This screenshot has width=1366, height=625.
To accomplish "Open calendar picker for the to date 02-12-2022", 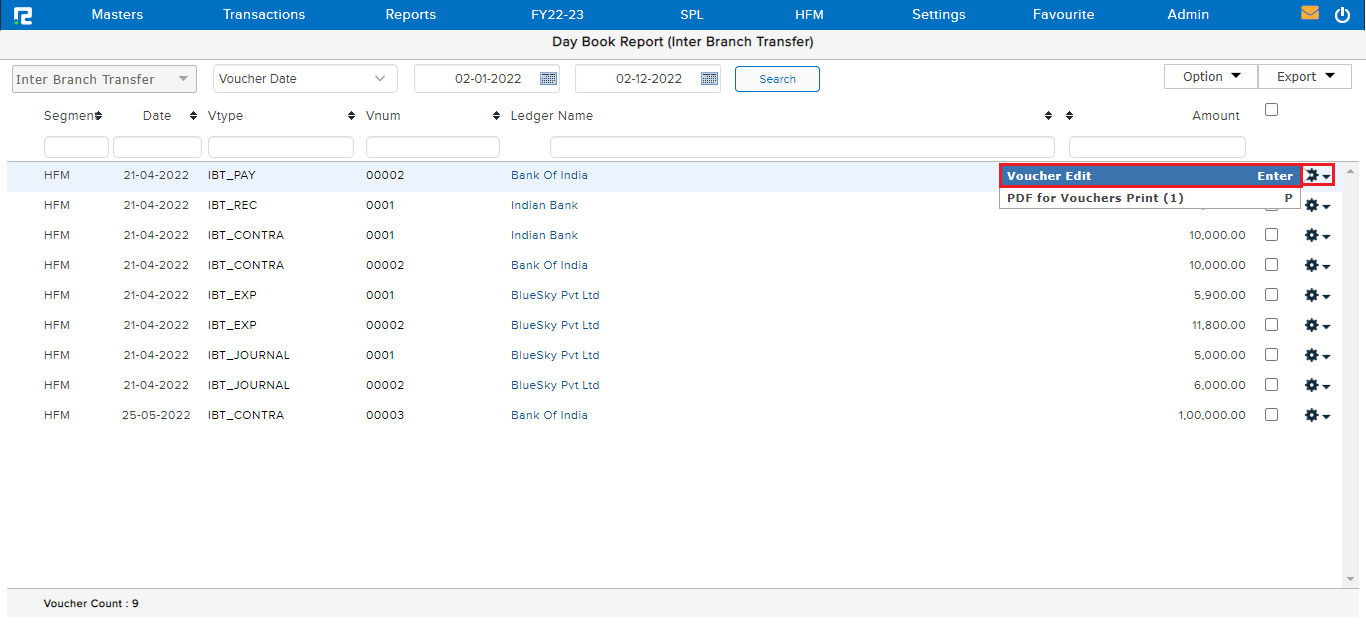I will 709,79.
